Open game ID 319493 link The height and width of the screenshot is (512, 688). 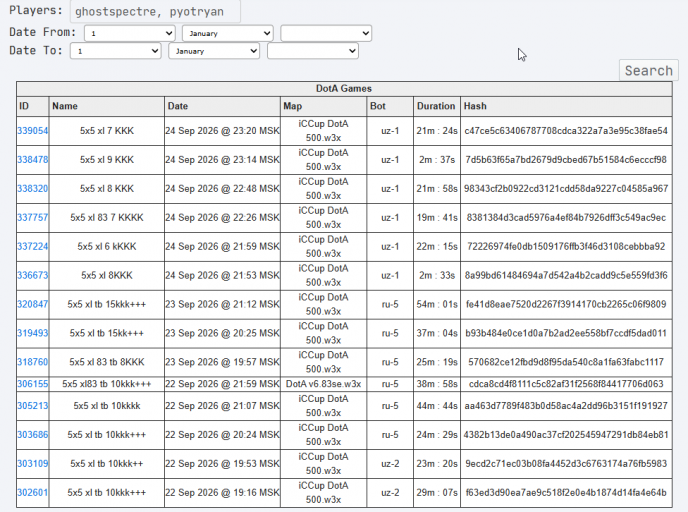[32, 333]
